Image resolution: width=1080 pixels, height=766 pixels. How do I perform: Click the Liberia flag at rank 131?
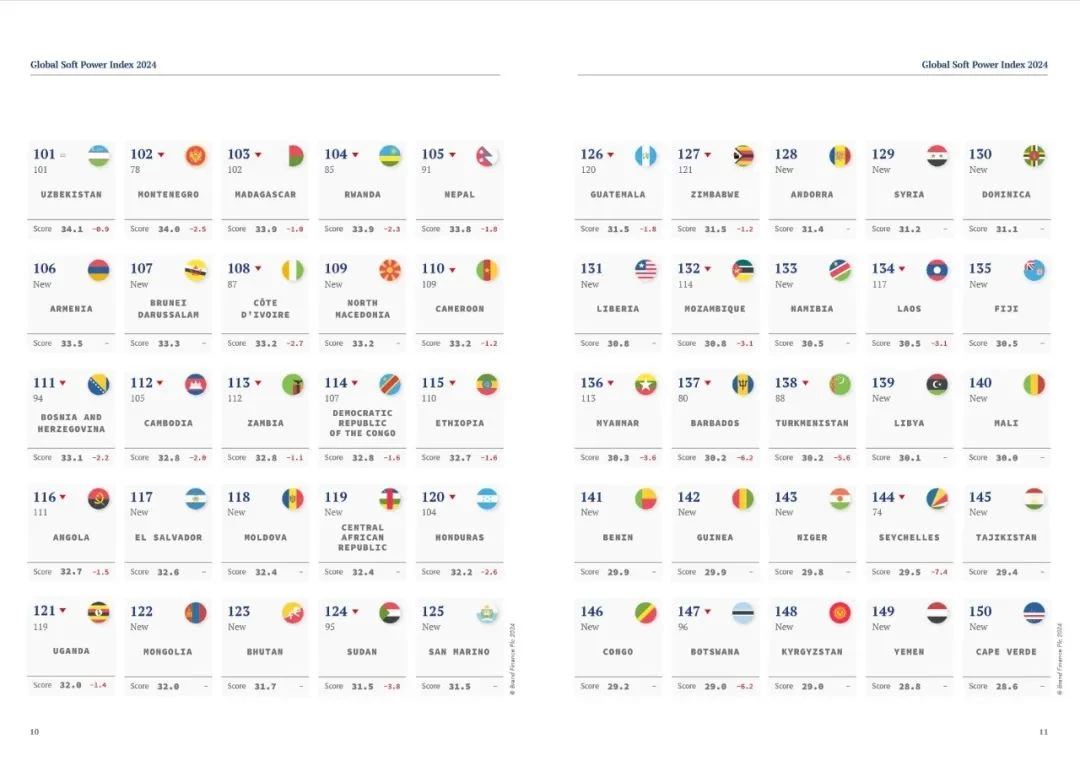coord(645,270)
